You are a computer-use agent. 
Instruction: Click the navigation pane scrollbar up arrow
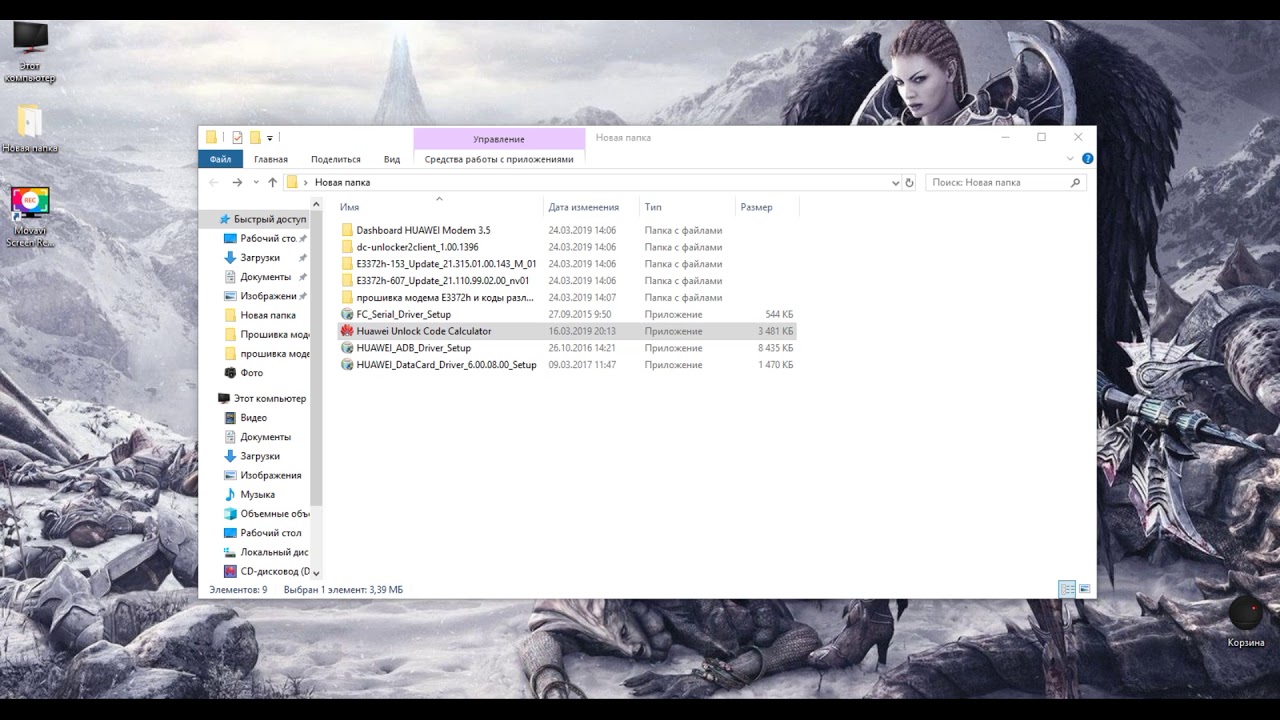[317, 205]
